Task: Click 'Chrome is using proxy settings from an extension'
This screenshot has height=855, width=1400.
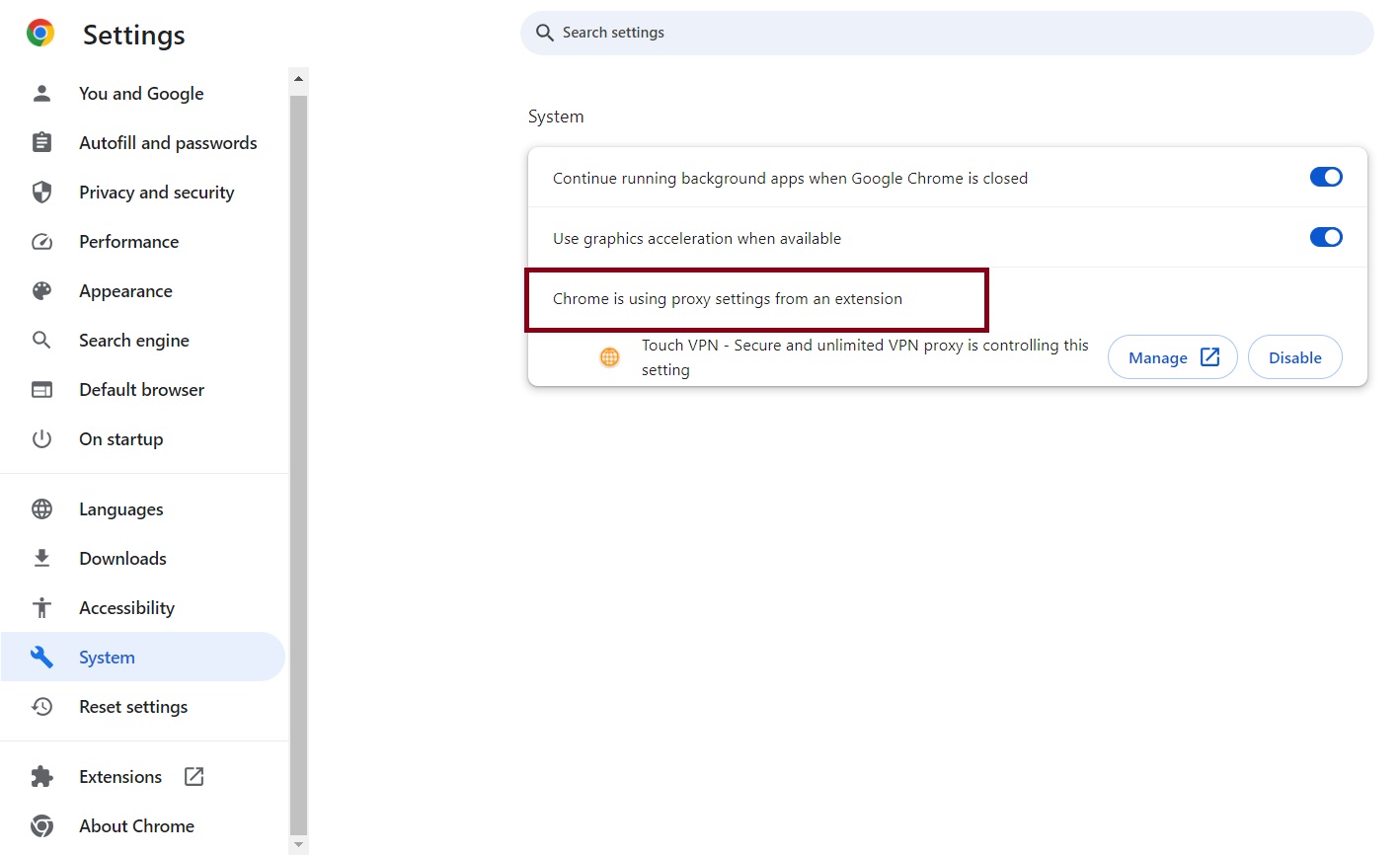Action: 728,299
